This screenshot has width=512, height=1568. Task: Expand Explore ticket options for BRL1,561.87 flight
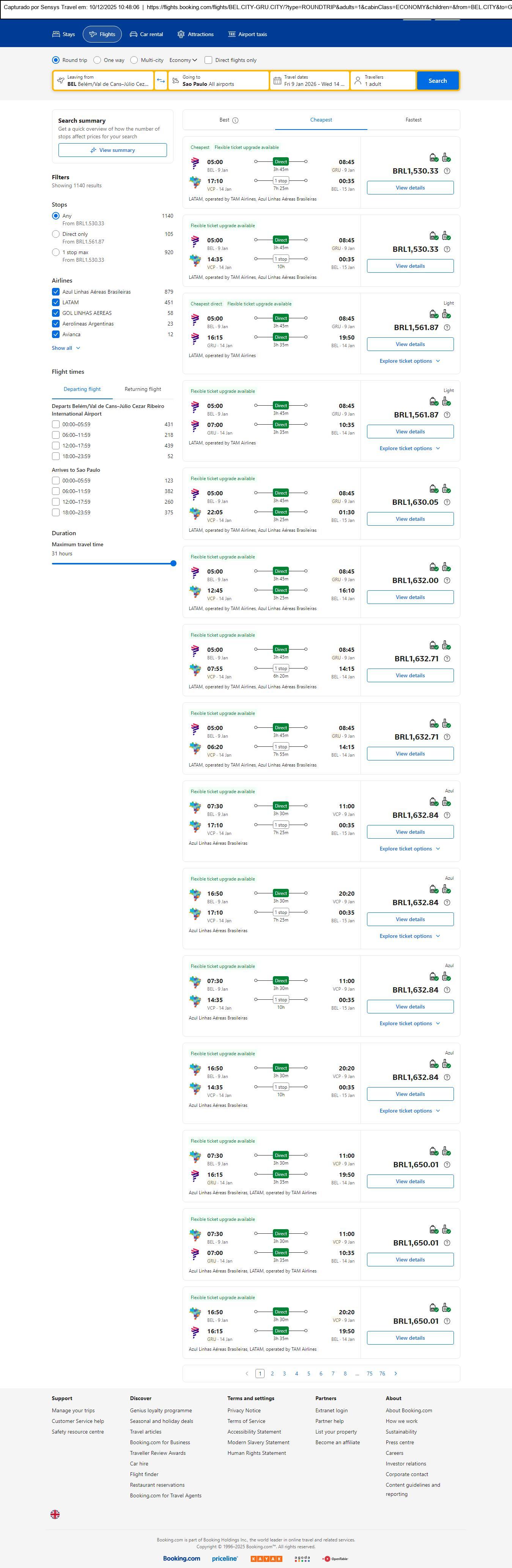pos(409,361)
